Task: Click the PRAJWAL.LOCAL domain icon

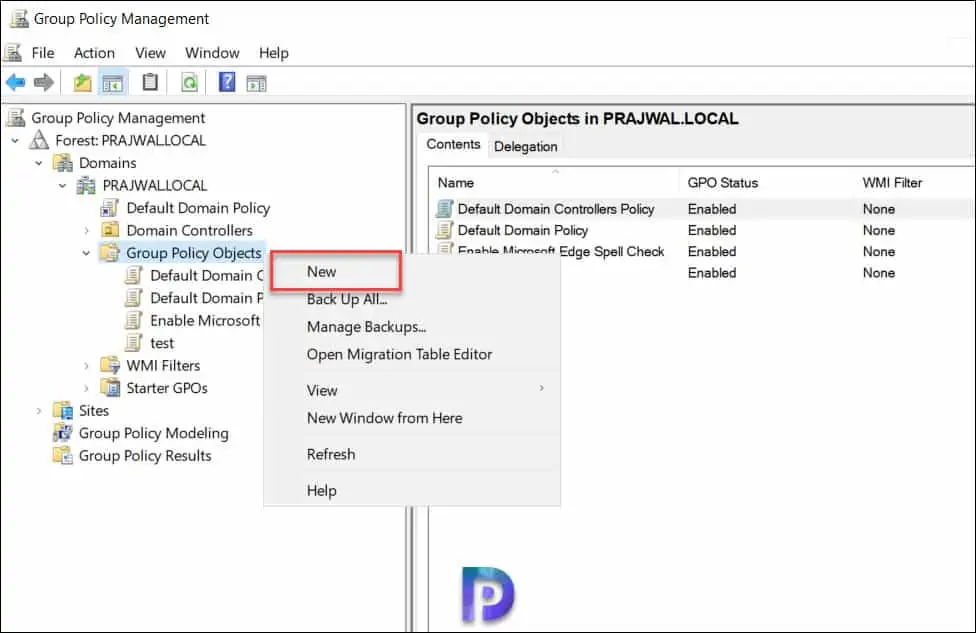Action: [x=86, y=185]
